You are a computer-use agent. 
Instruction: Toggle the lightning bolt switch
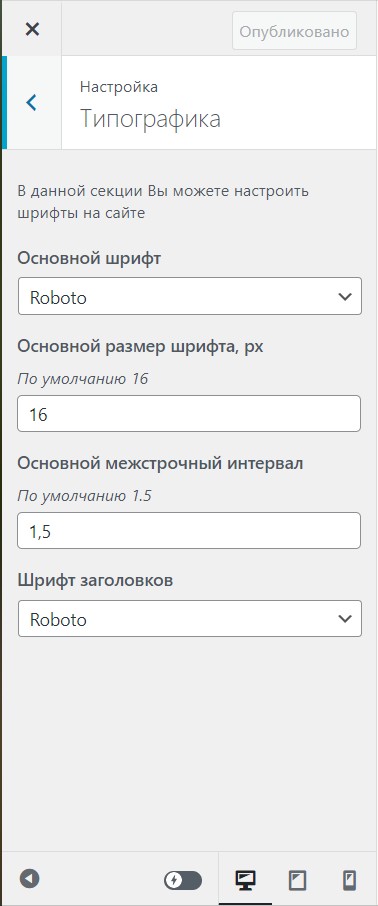coord(183,881)
